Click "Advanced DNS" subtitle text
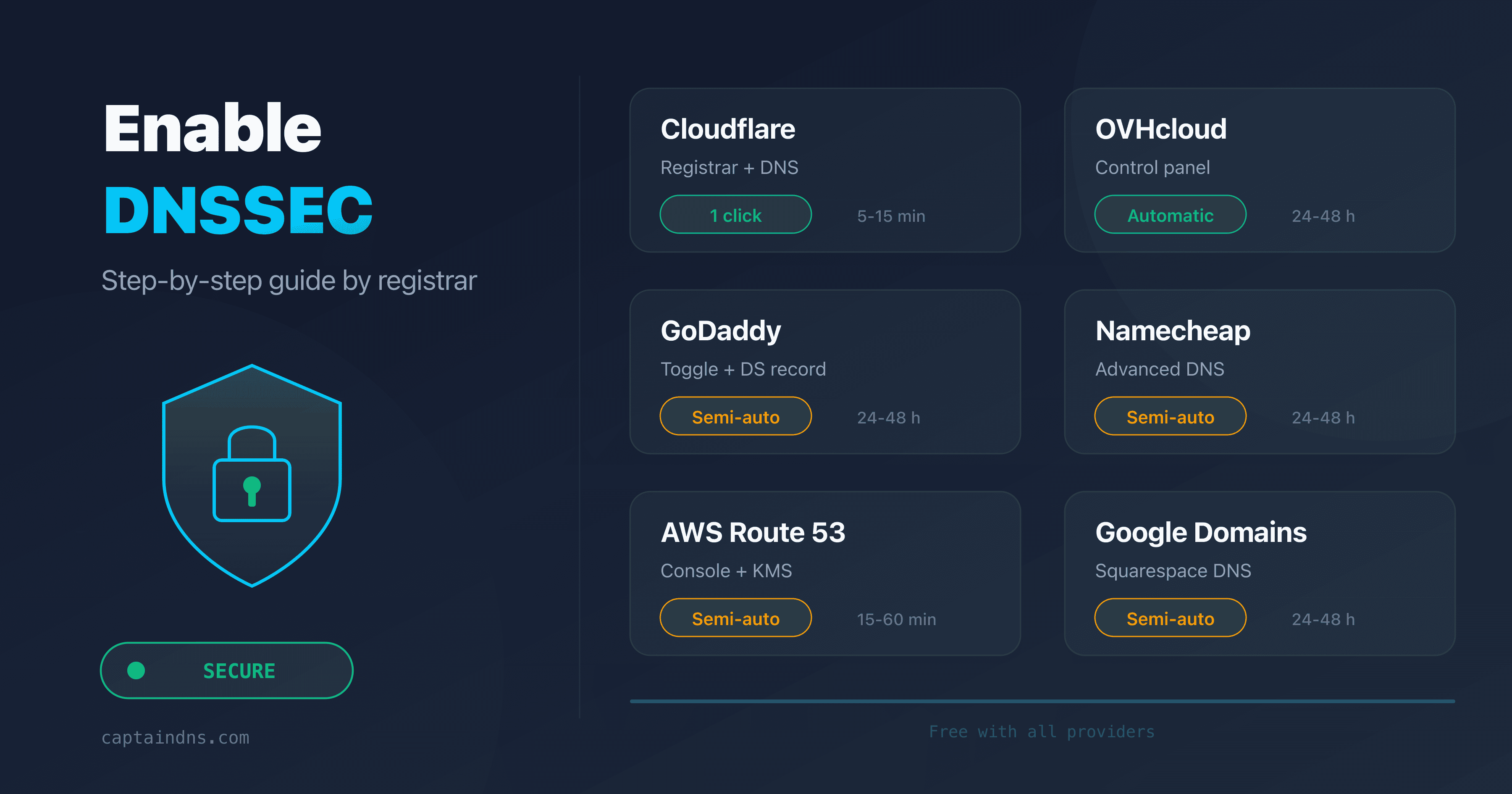 pyautogui.click(x=1159, y=369)
